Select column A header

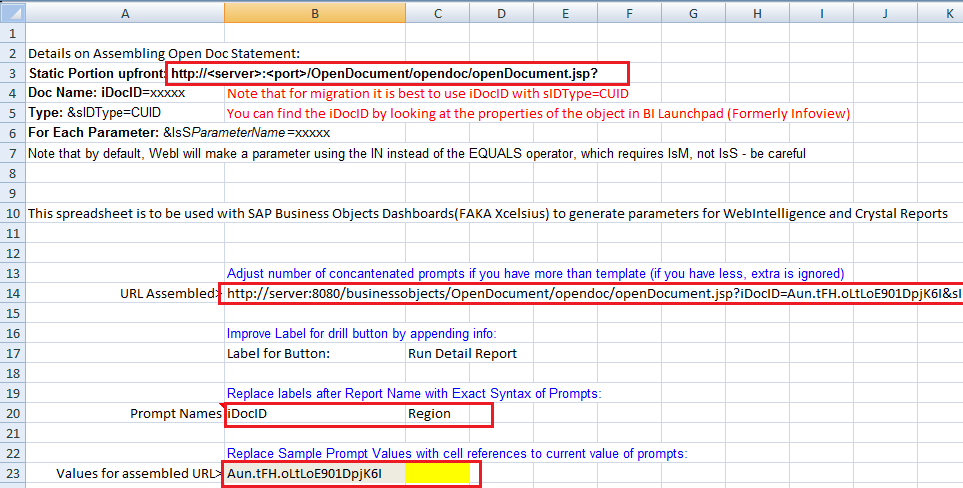pyautogui.click(x=125, y=13)
